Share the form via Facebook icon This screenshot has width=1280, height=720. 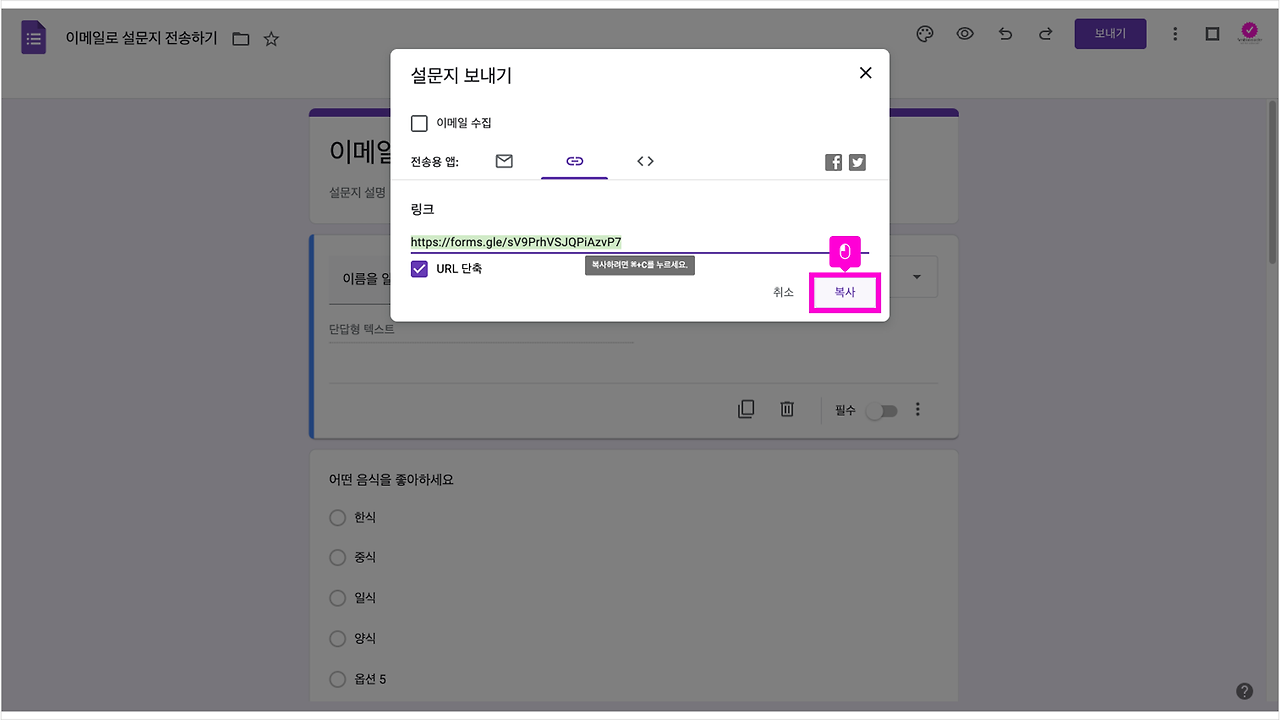click(x=833, y=161)
